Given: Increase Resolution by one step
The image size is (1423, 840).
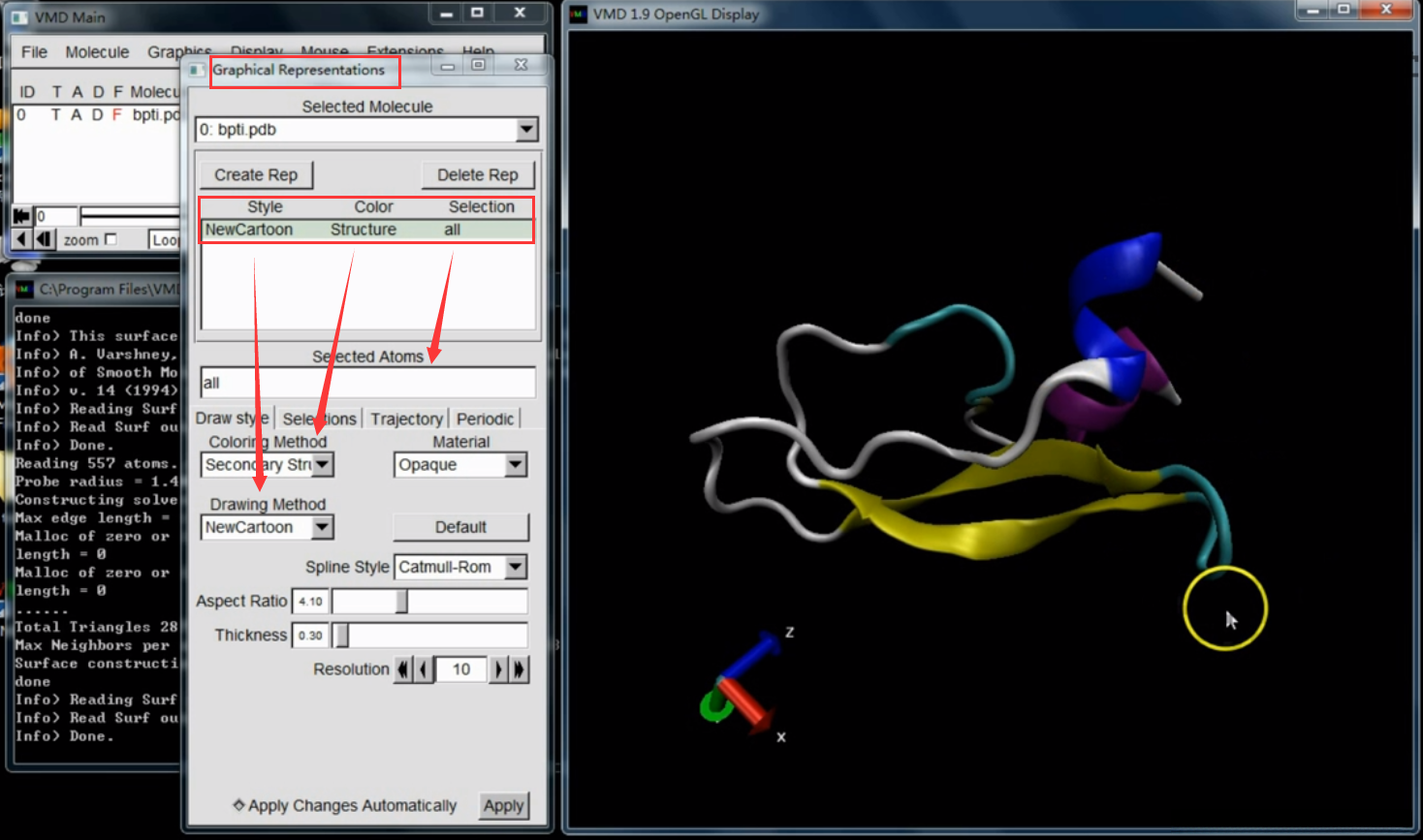Looking at the screenshot, I should pos(498,669).
